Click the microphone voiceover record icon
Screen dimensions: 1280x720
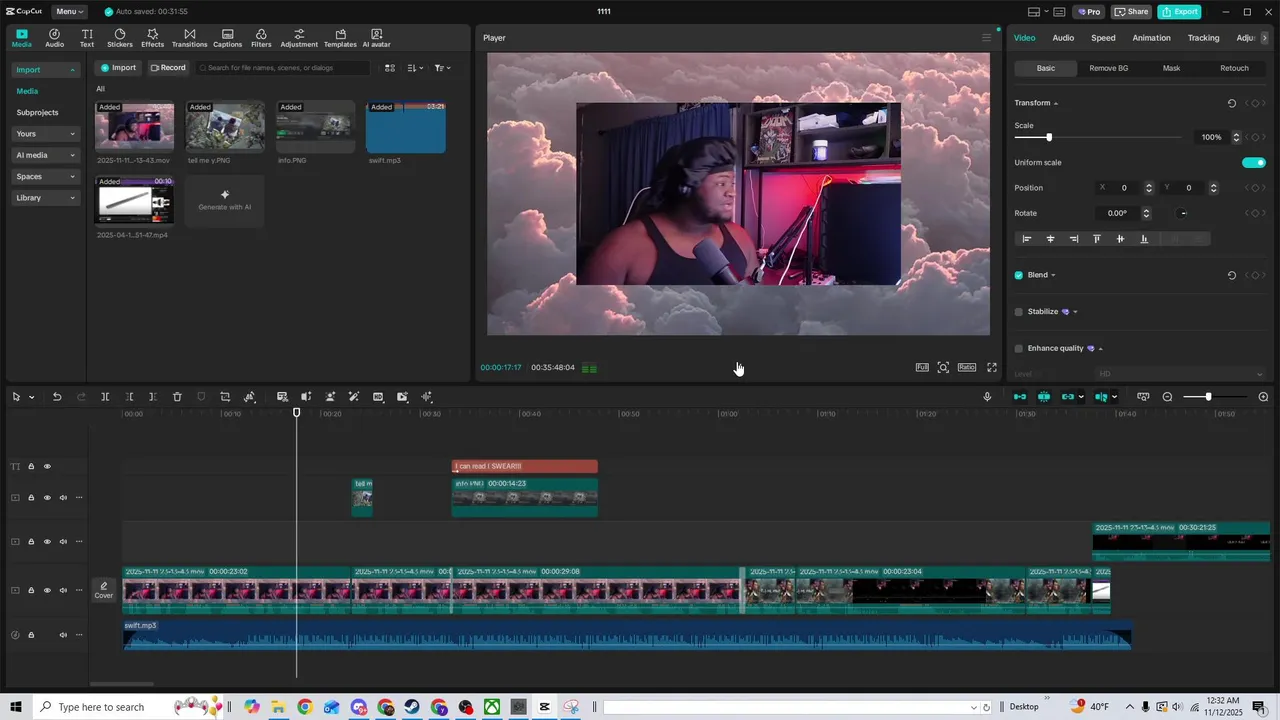tap(987, 397)
